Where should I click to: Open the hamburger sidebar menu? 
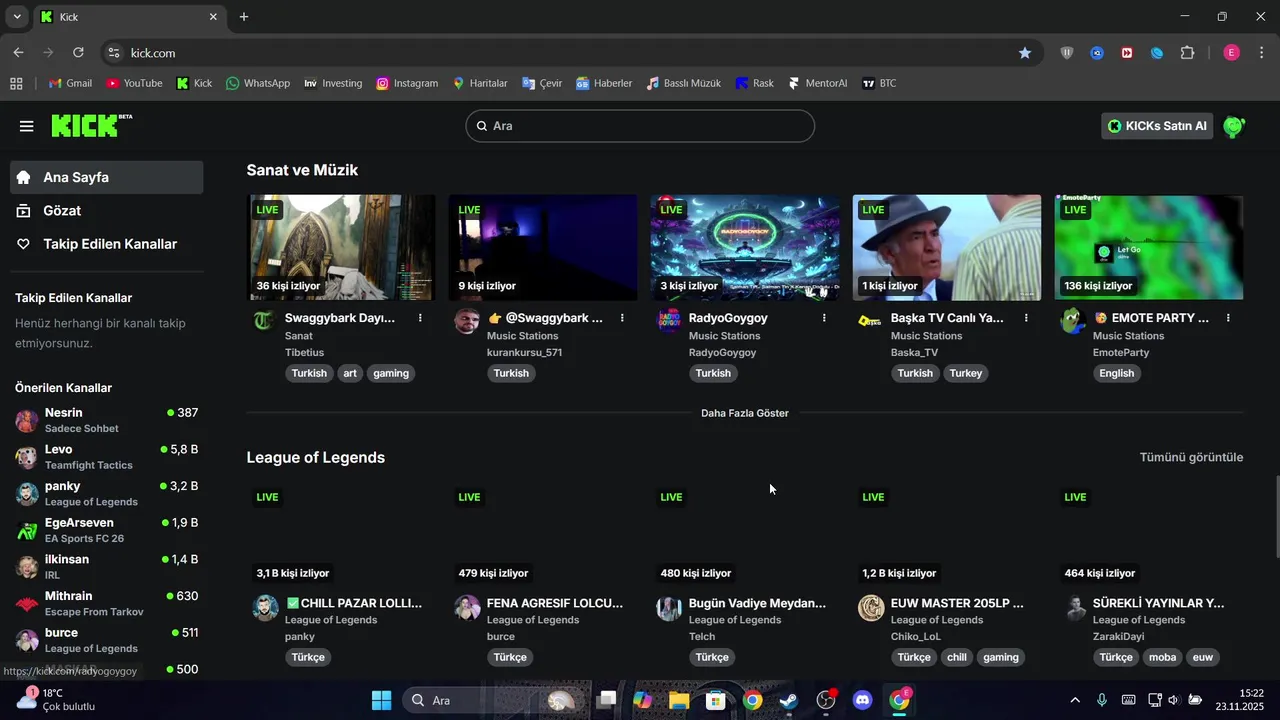pos(26,126)
